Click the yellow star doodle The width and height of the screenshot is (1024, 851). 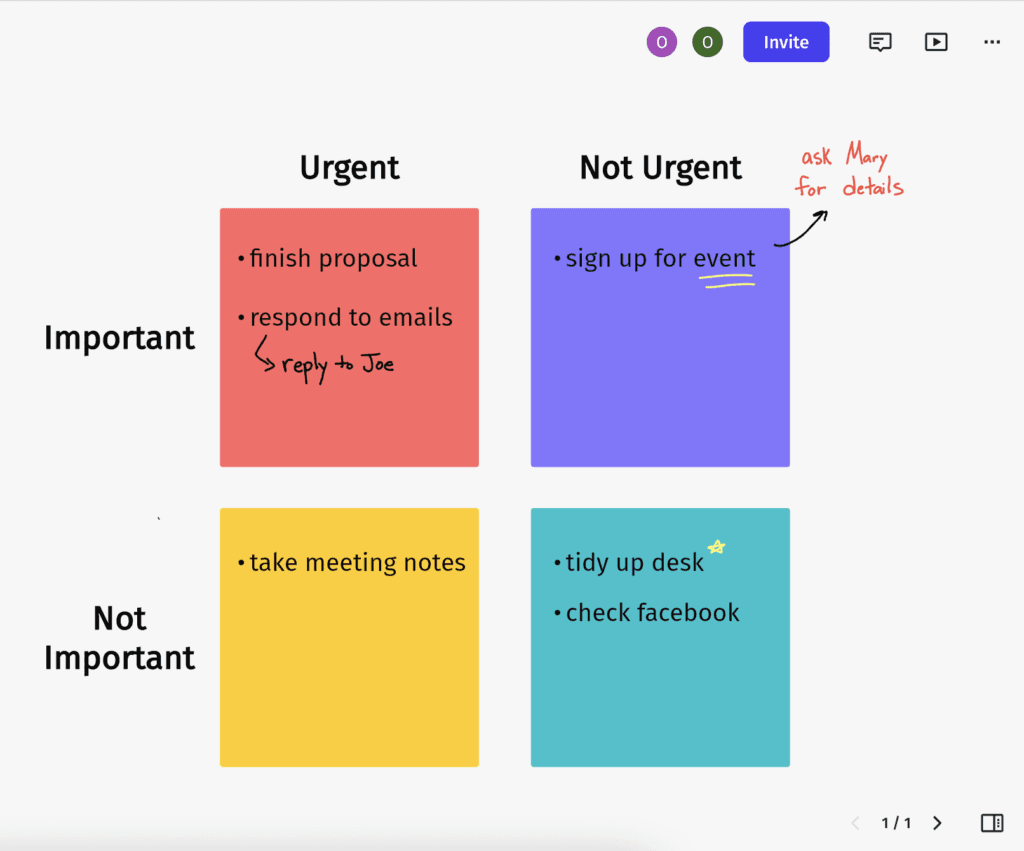pyautogui.click(x=717, y=547)
